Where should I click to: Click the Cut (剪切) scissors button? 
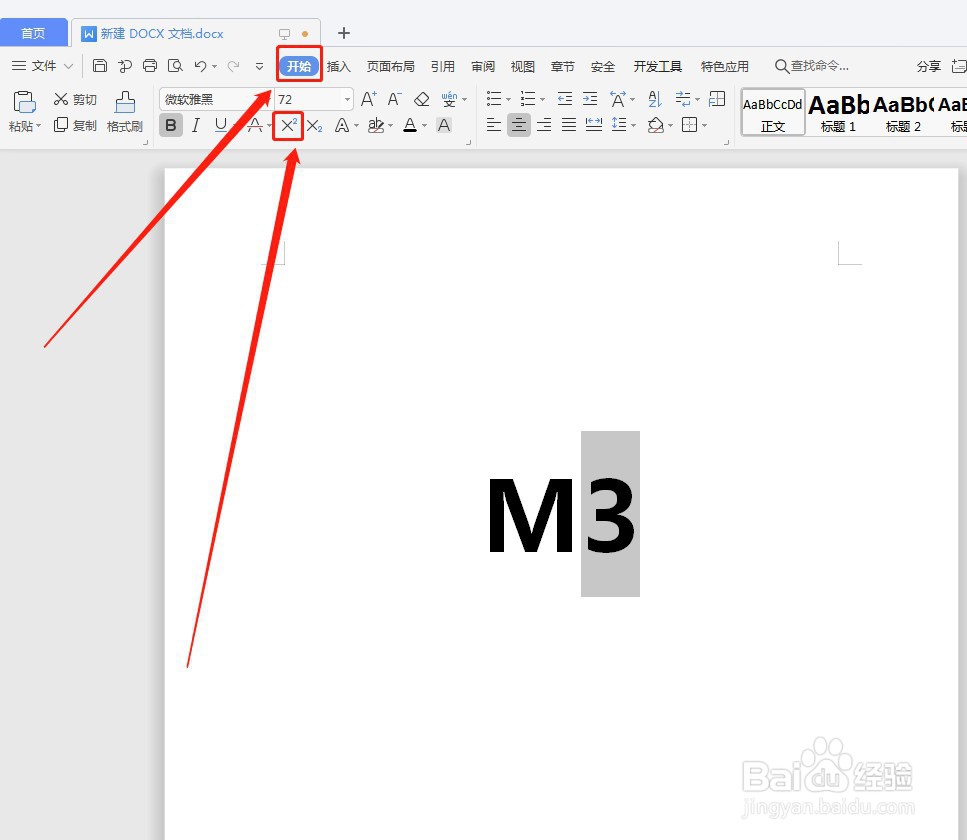(x=75, y=99)
